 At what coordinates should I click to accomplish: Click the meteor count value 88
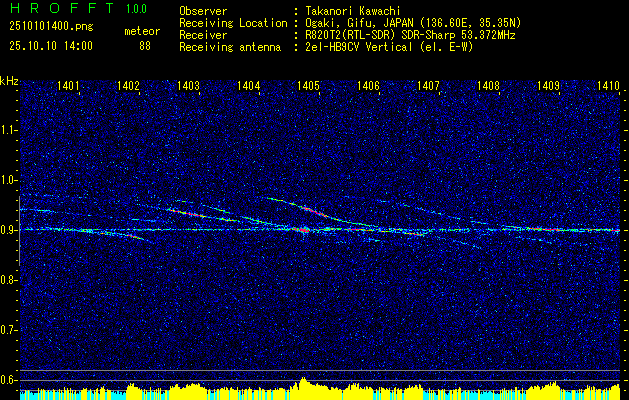pyautogui.click(x=145, y=46)
